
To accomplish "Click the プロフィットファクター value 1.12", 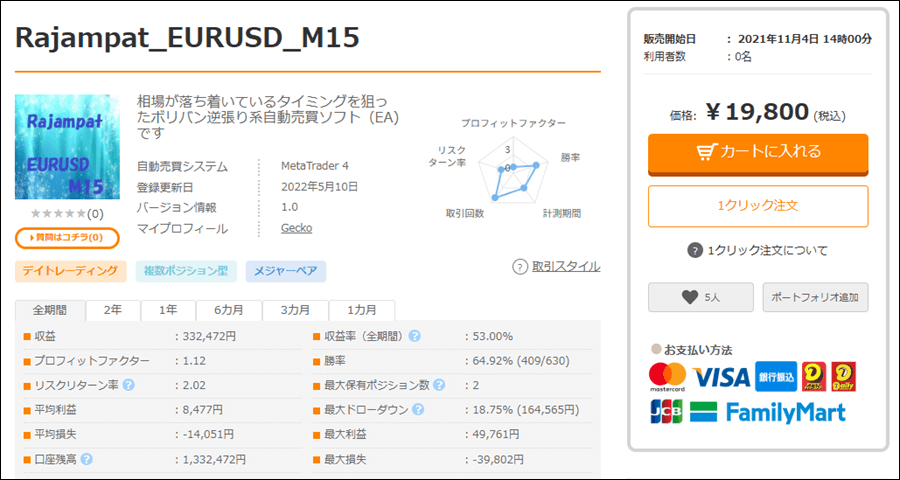I will click(x=194, y=361).
